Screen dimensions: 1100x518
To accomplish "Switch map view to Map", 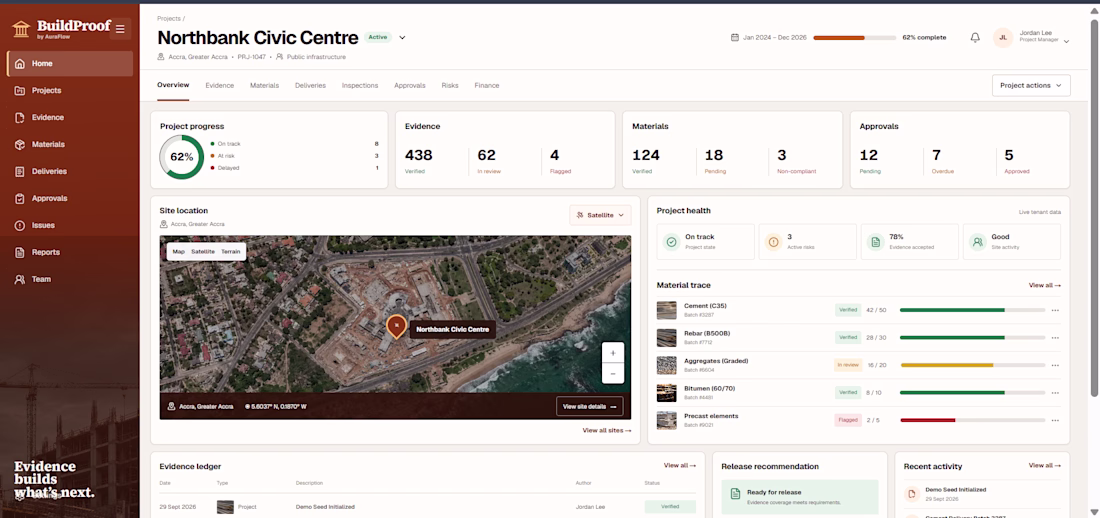I will (x=179, y=251).
